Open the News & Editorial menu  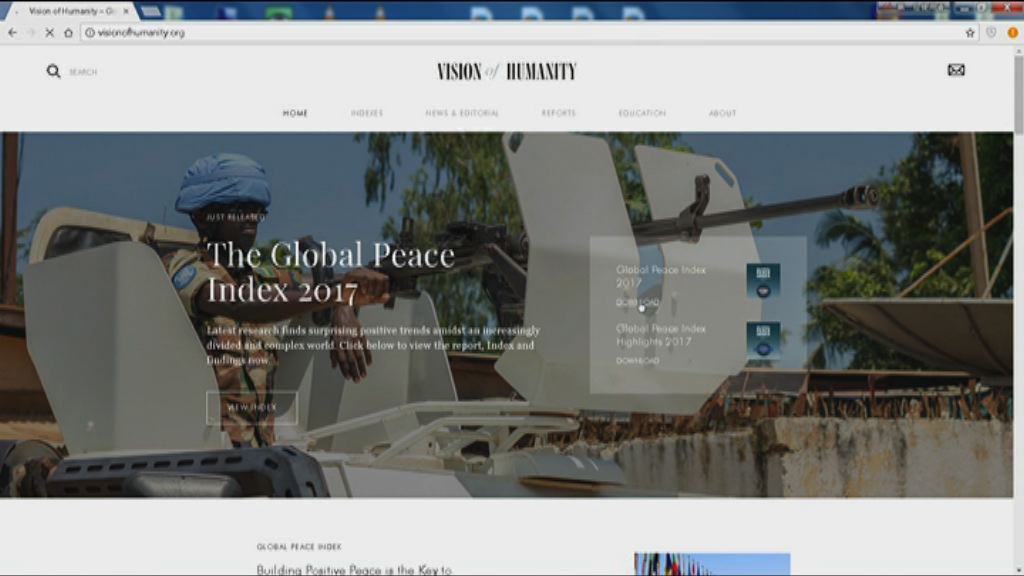coord(462,113)
